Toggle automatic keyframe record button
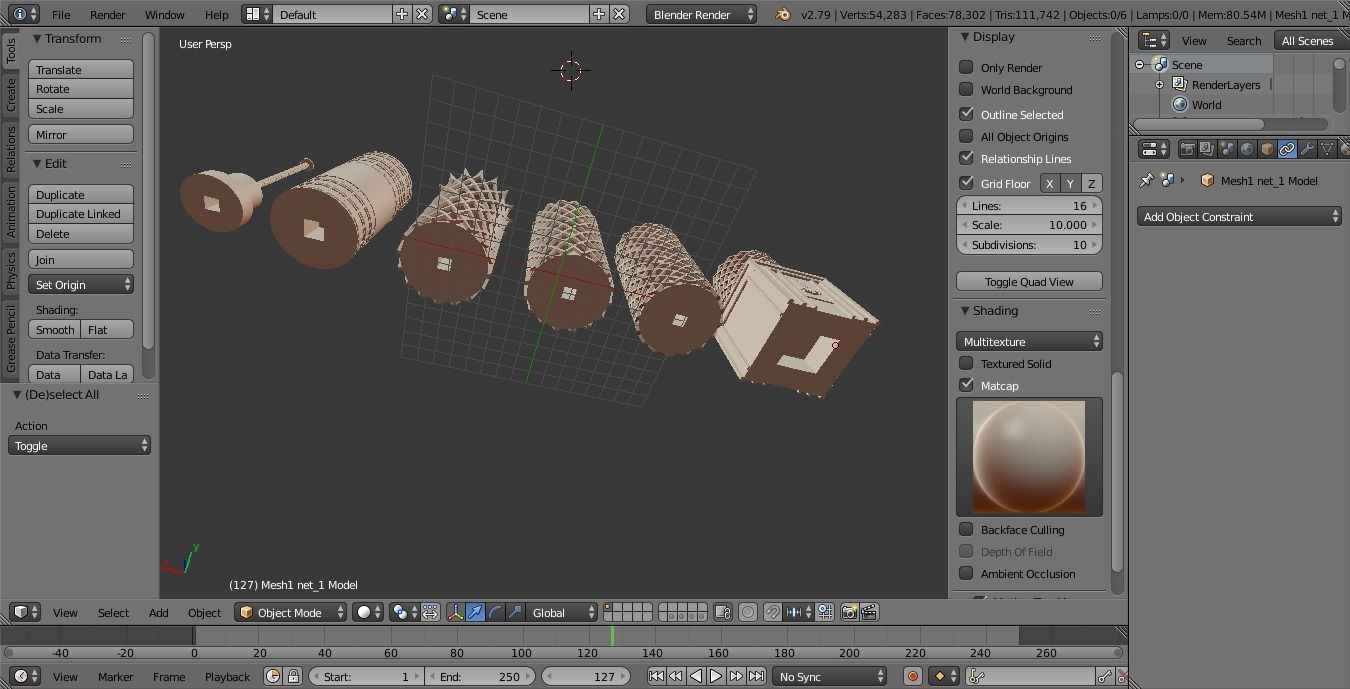Image resolution: width=1350 pixels, height=689 pixels. [x=912, y=677]
